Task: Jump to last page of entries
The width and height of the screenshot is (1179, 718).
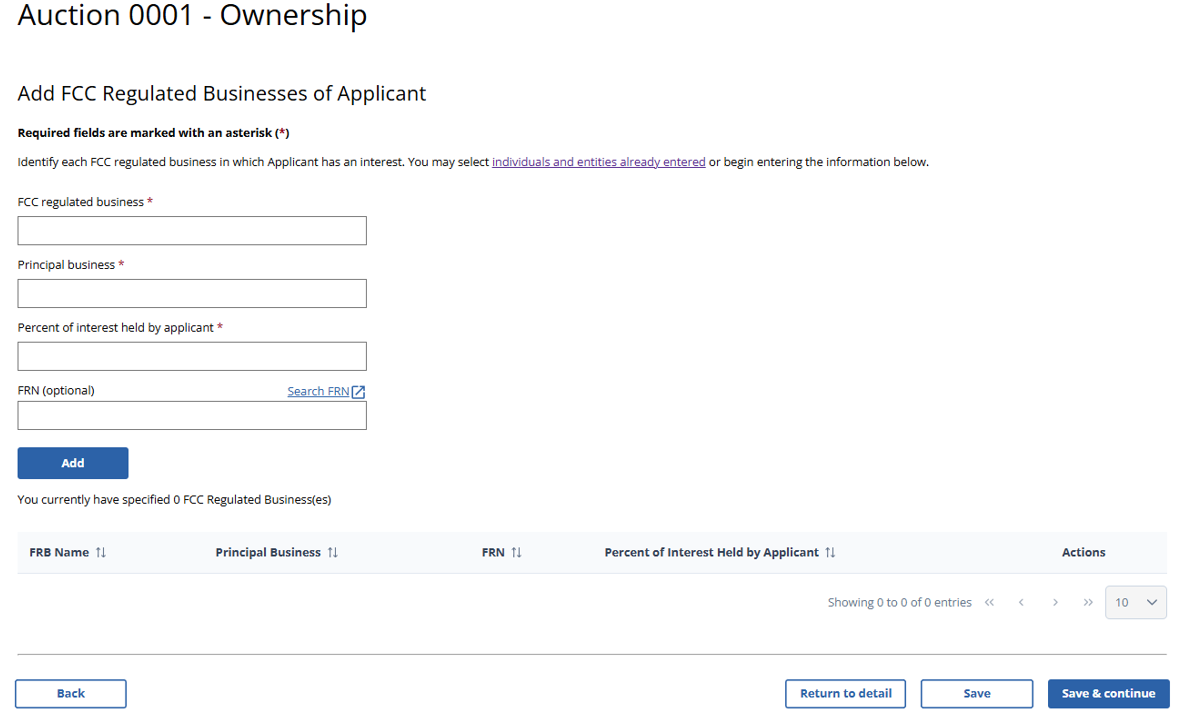Action: point(1088,603)
